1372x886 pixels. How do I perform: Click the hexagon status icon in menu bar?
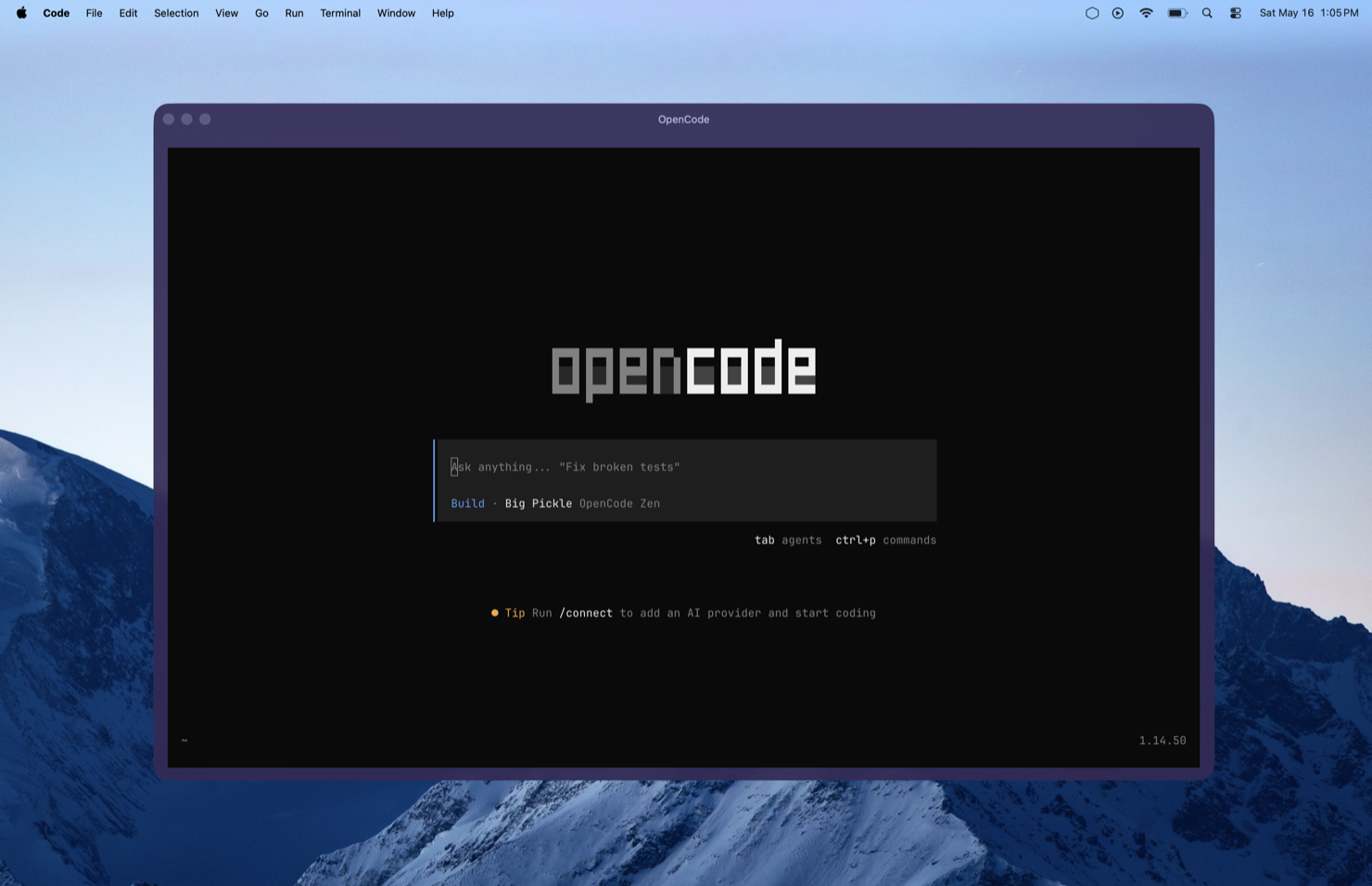tap(1092, 13)
